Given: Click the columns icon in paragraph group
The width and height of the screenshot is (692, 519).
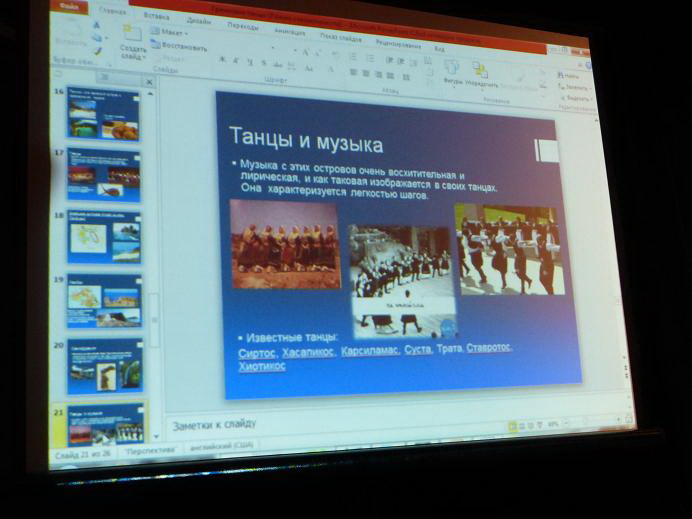Looking at the screenshot, I should (x=406, y=78).
